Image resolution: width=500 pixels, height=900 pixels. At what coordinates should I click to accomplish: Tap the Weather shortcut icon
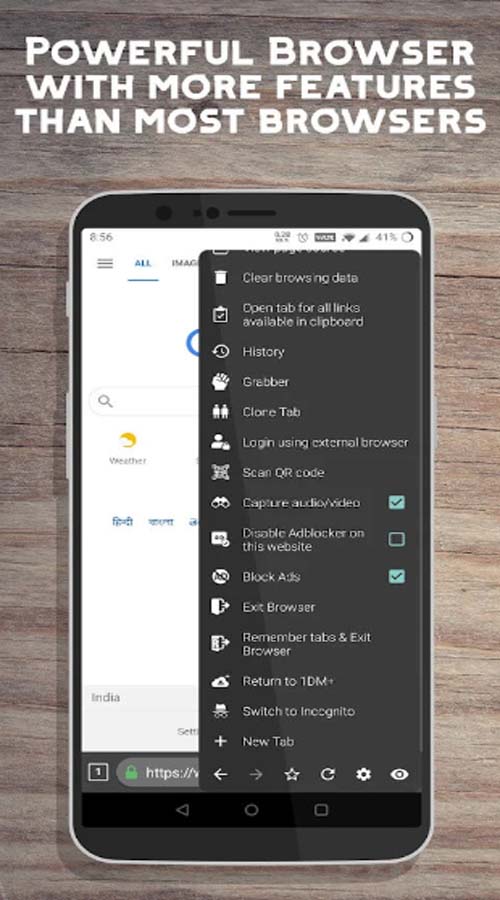pyautogui.click(x=128, y=441)
